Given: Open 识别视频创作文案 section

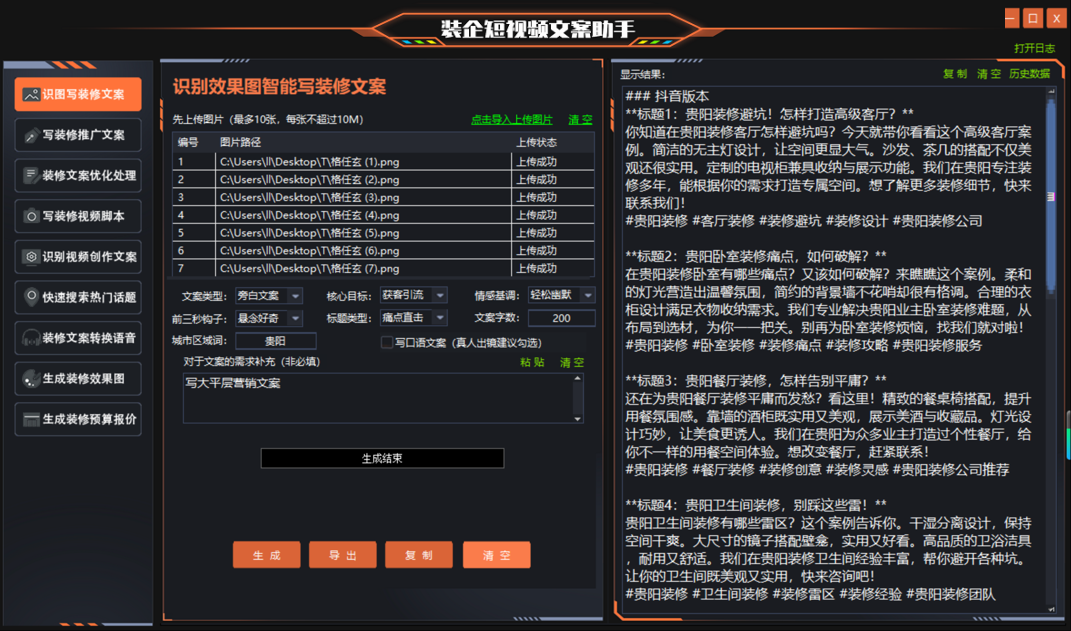Looking at the screenshot, I should (78, 257).
